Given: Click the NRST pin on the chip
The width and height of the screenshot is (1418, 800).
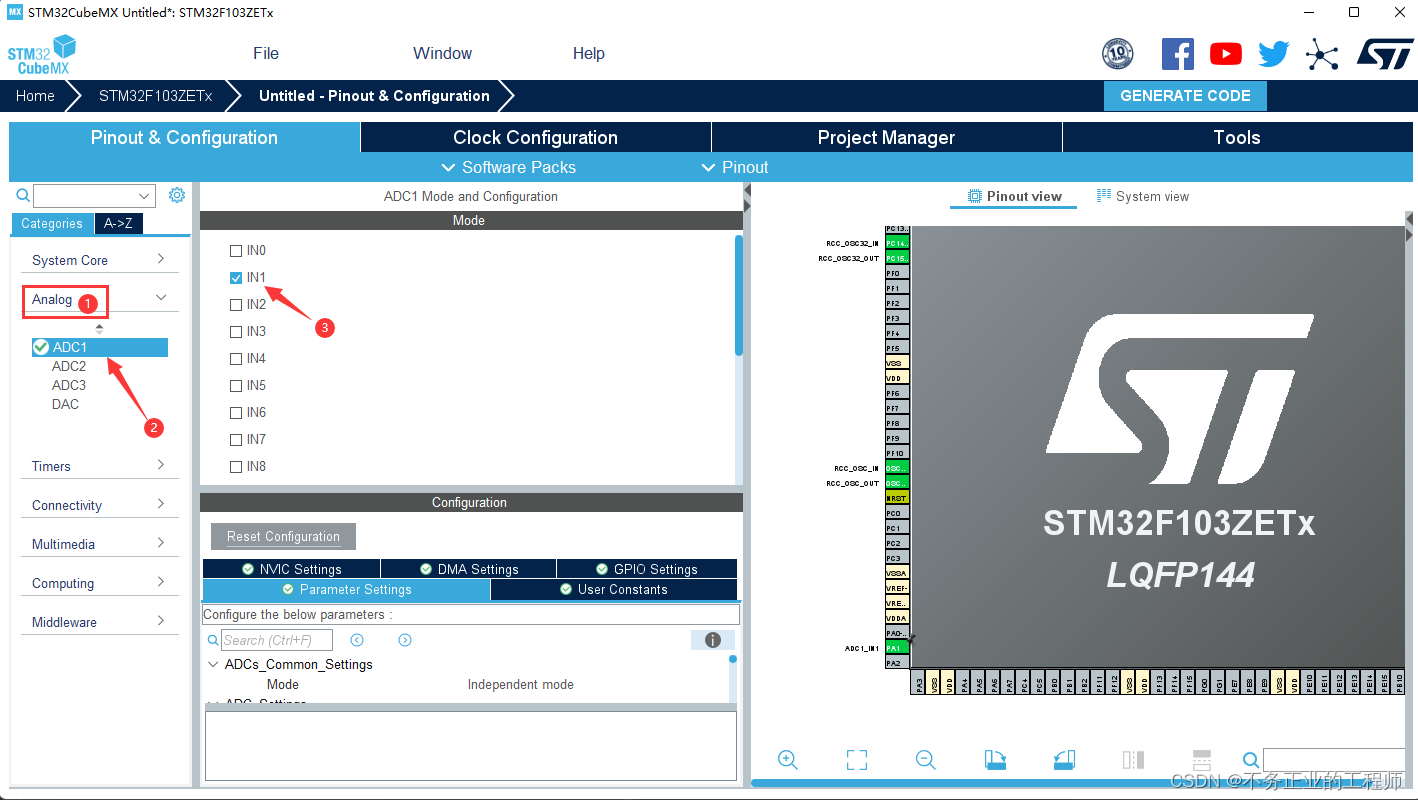Looking at the screenshot, I should tap(897, 498).
